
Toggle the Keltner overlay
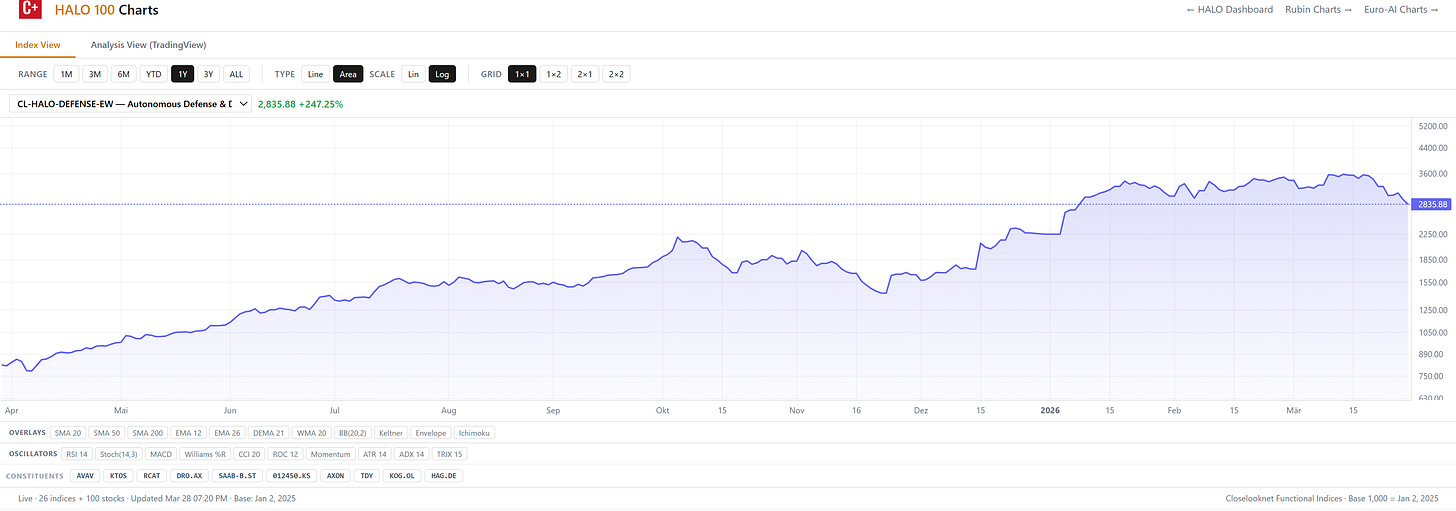[x=391, y=433]
